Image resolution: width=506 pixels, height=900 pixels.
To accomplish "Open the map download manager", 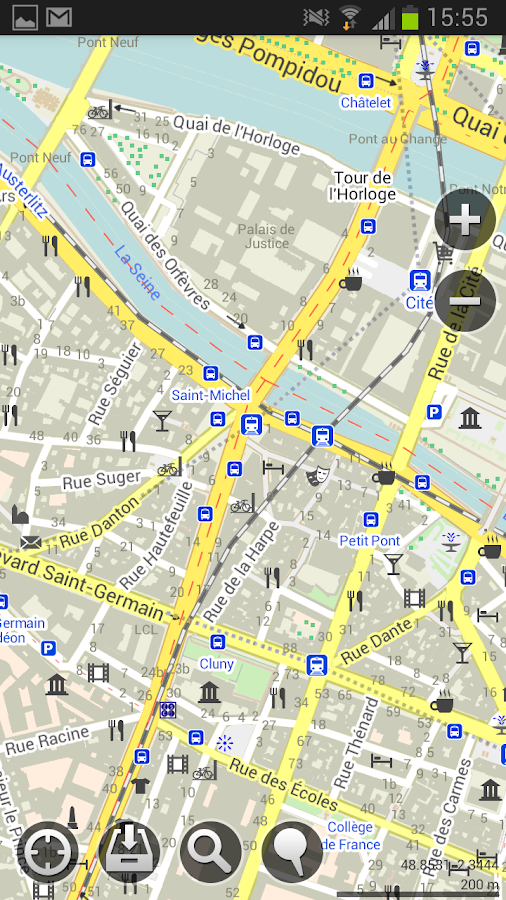I will (x=129, y=852).
